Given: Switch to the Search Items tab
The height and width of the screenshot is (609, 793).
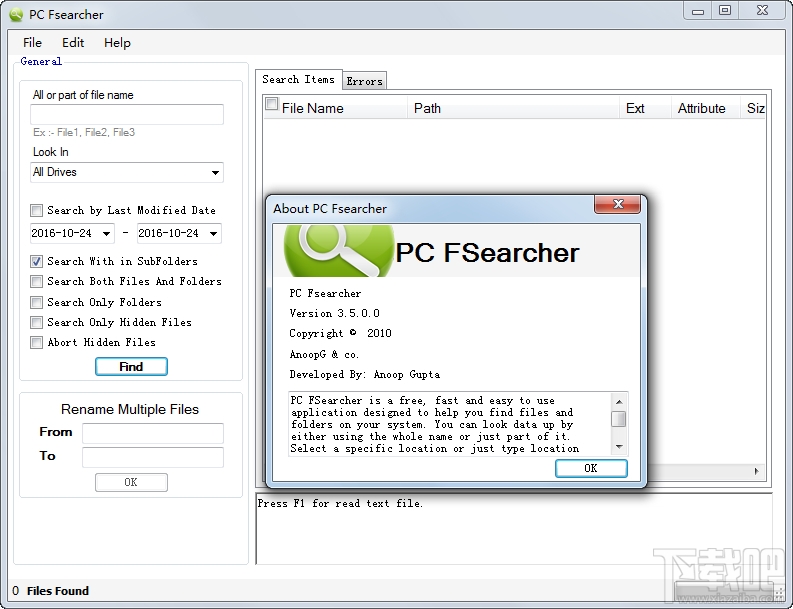Looking at the screenshot, I should (298, 79).
